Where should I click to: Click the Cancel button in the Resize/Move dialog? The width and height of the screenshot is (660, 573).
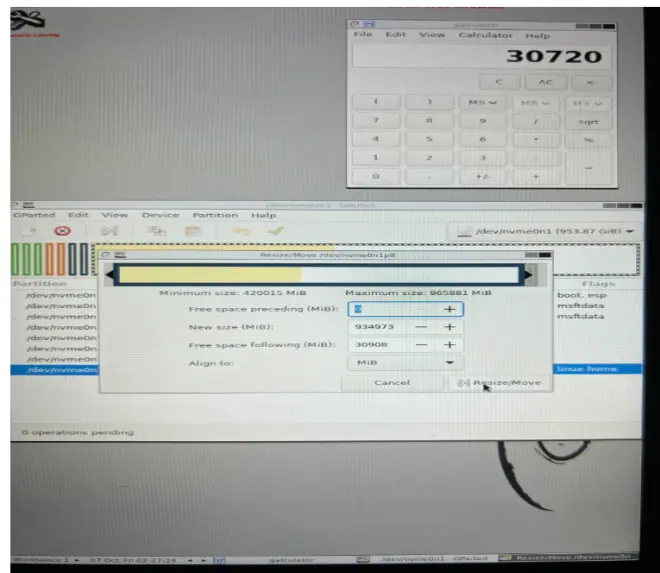coord(391,382)
